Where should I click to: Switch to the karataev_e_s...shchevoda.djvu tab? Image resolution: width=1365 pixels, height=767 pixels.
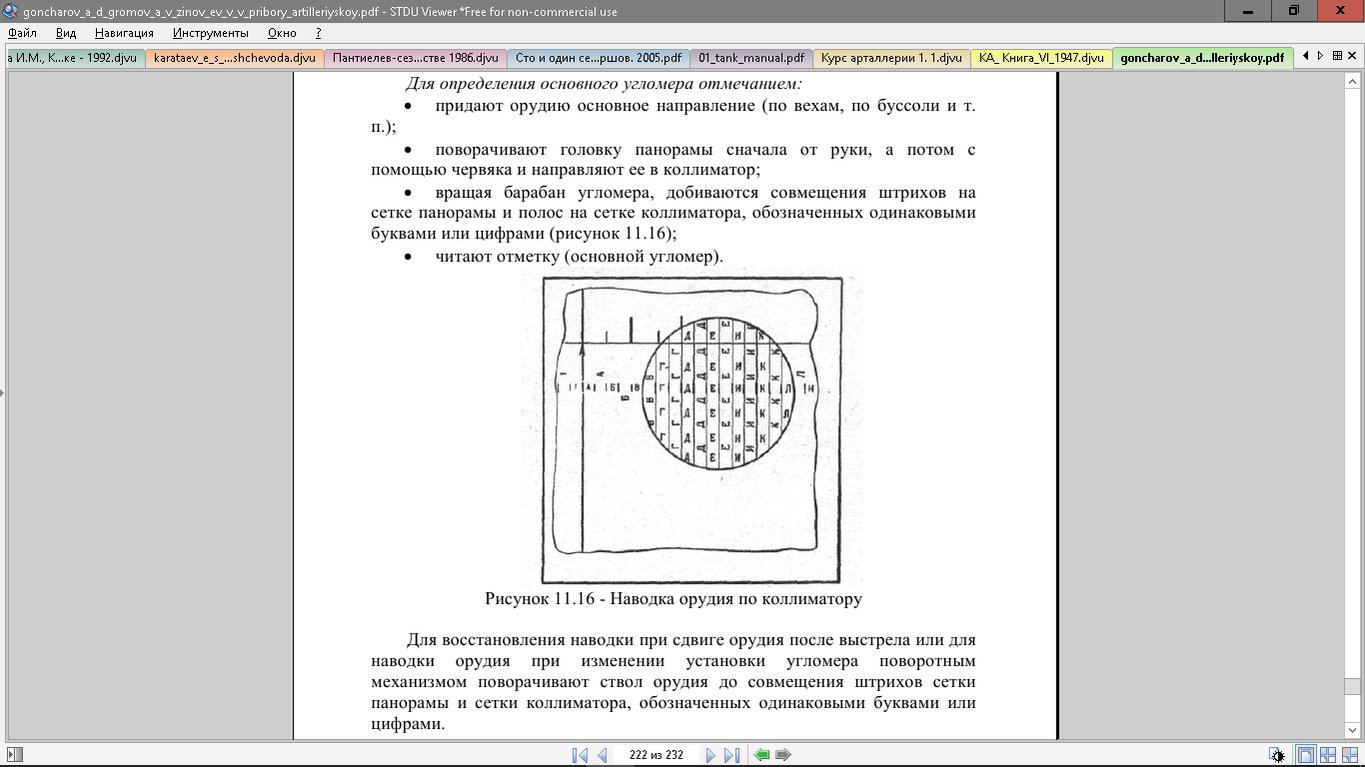click(234, 58)
